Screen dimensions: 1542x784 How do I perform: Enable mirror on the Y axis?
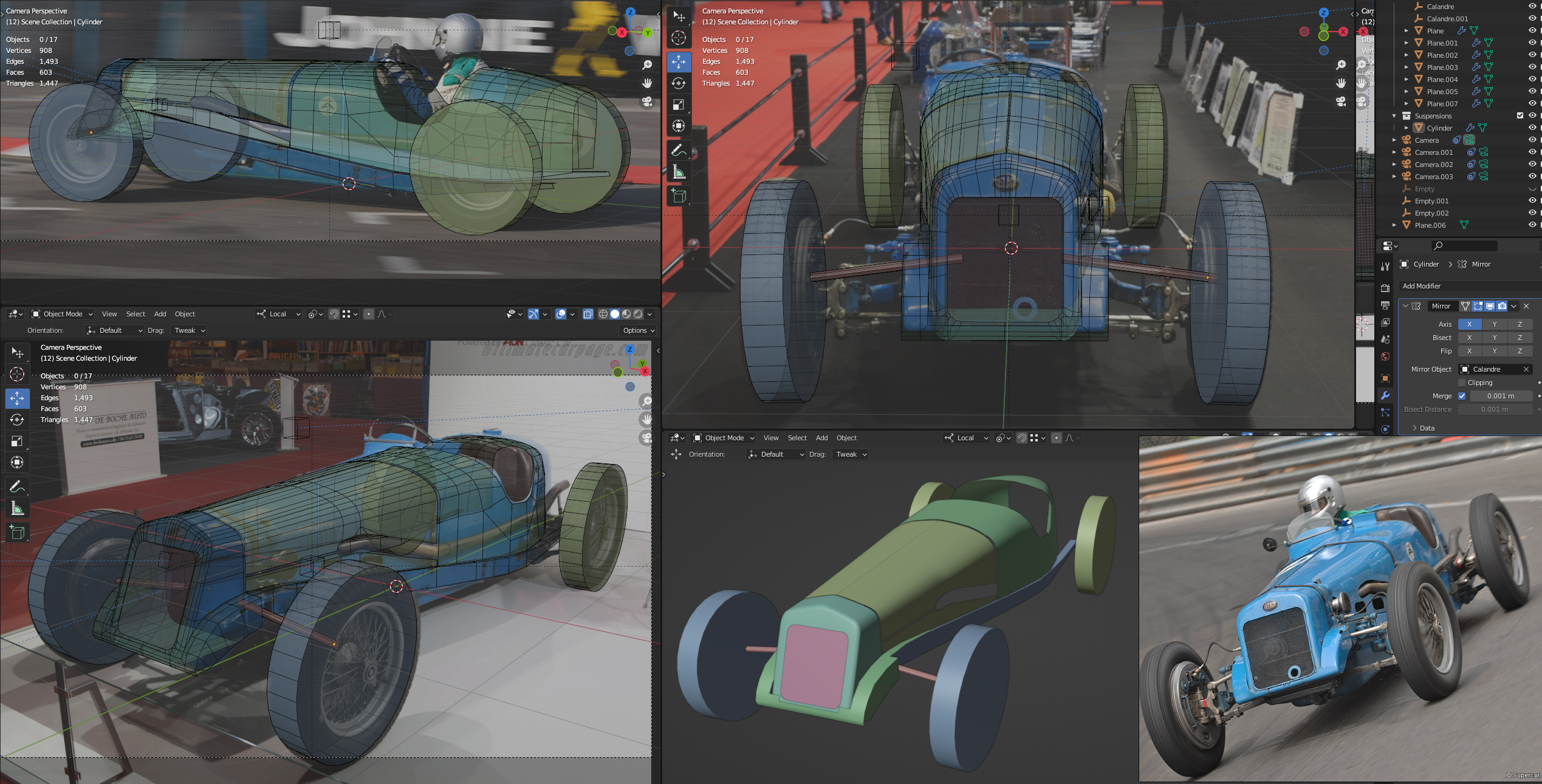click(1494, 324)
